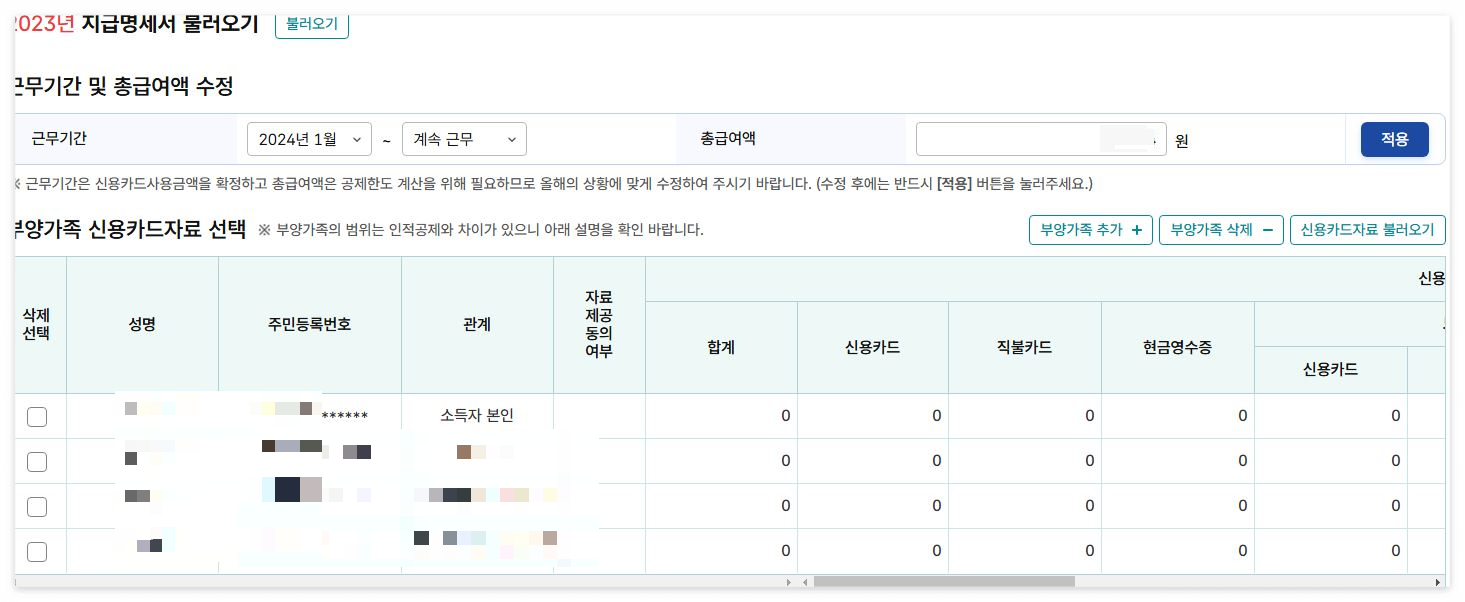Check the delete checkbox on the bottom table row
The image size is (1465, 602).
(x=37, y=551)
